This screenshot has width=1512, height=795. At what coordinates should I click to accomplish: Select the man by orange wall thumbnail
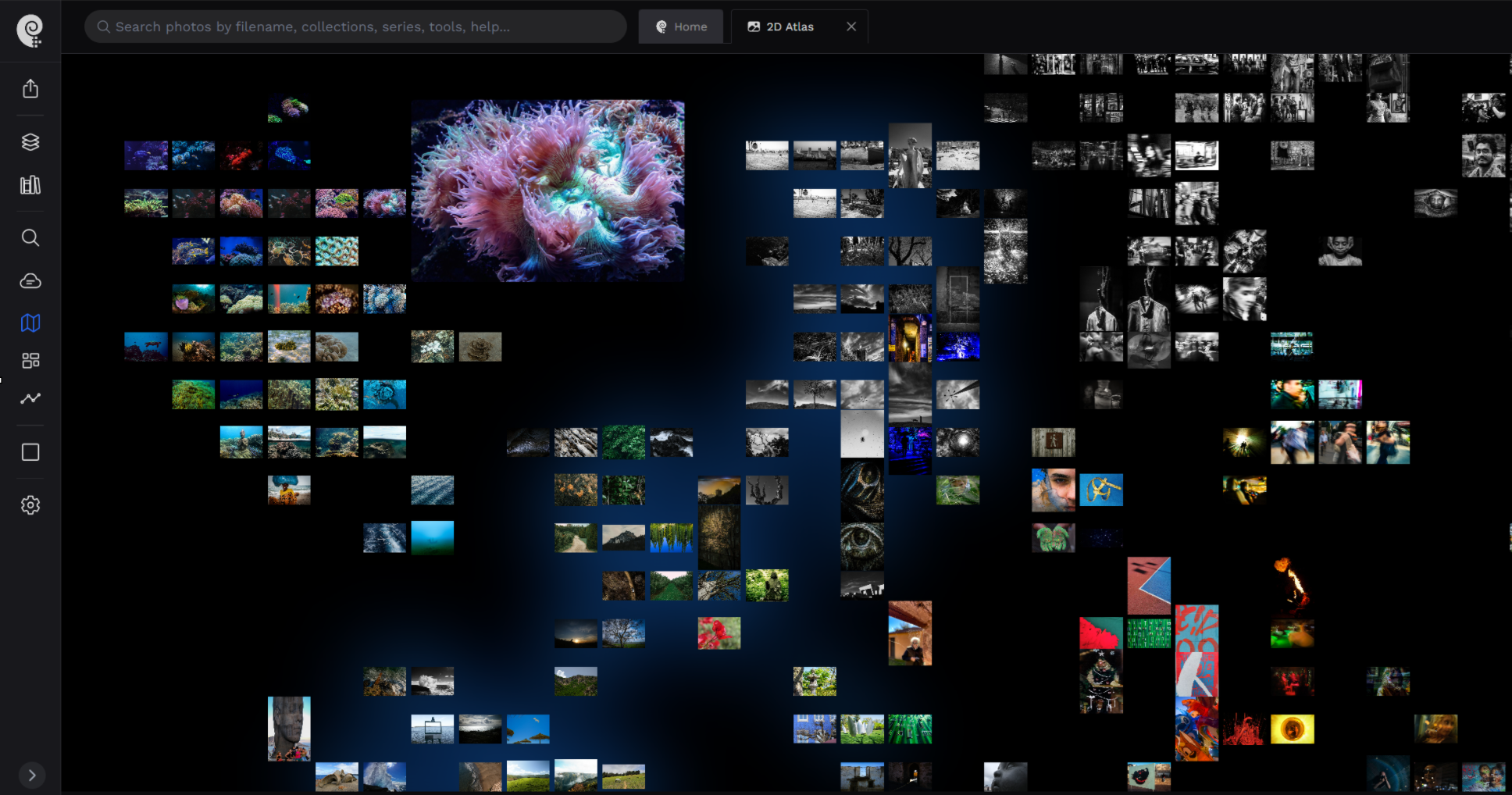click(x=910, y=633)
